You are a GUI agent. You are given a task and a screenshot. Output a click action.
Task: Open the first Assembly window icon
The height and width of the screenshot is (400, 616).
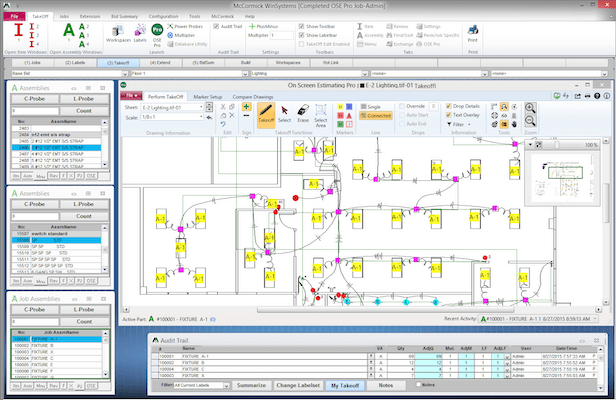click(69, 31)
